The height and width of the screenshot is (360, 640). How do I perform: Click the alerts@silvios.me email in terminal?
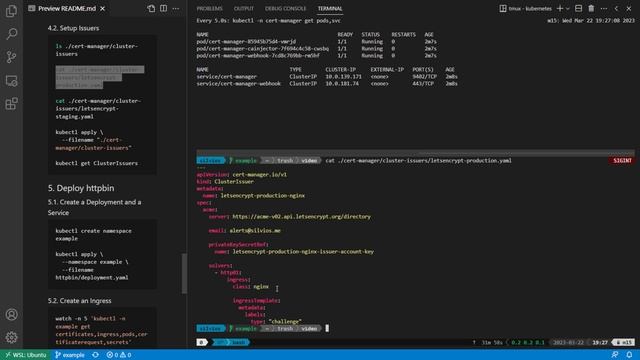(x=255, y=231)
